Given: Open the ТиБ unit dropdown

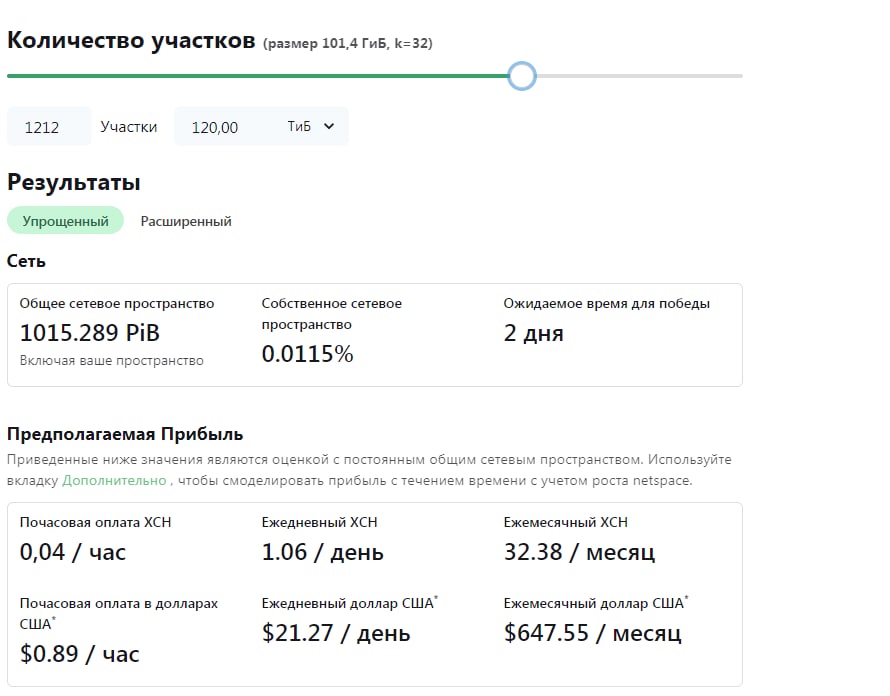Looking at the screenshot, I should [x=310, y=127].
